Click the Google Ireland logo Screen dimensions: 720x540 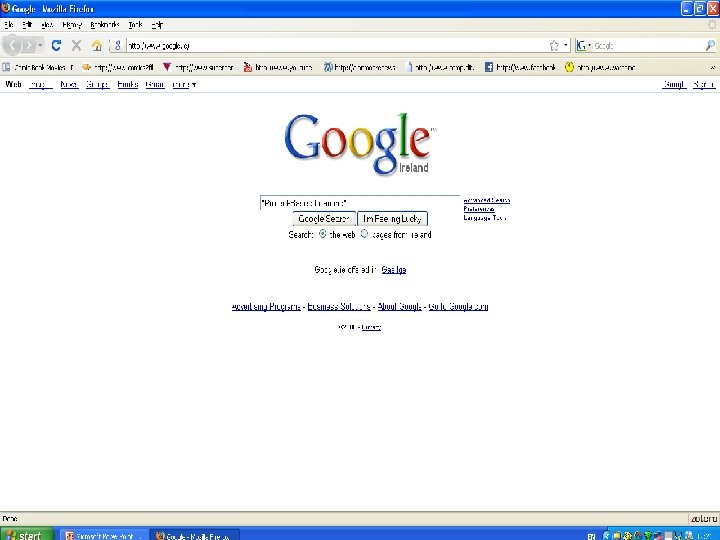[360, 144]
